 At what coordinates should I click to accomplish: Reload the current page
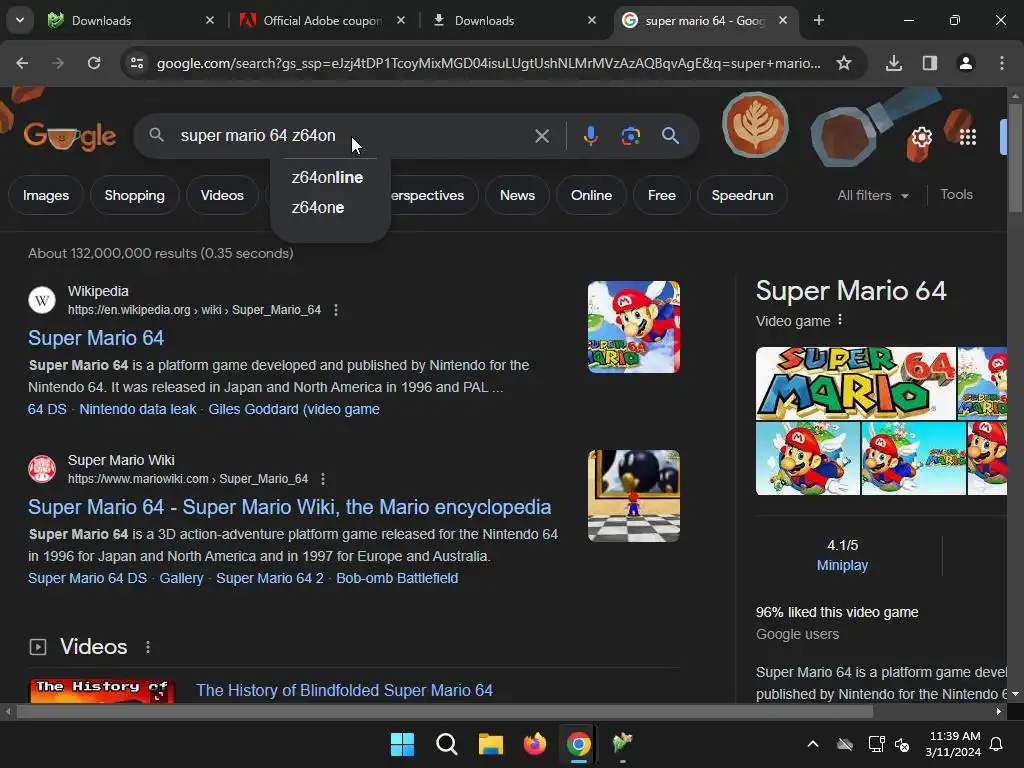click(x=94, y=63)
